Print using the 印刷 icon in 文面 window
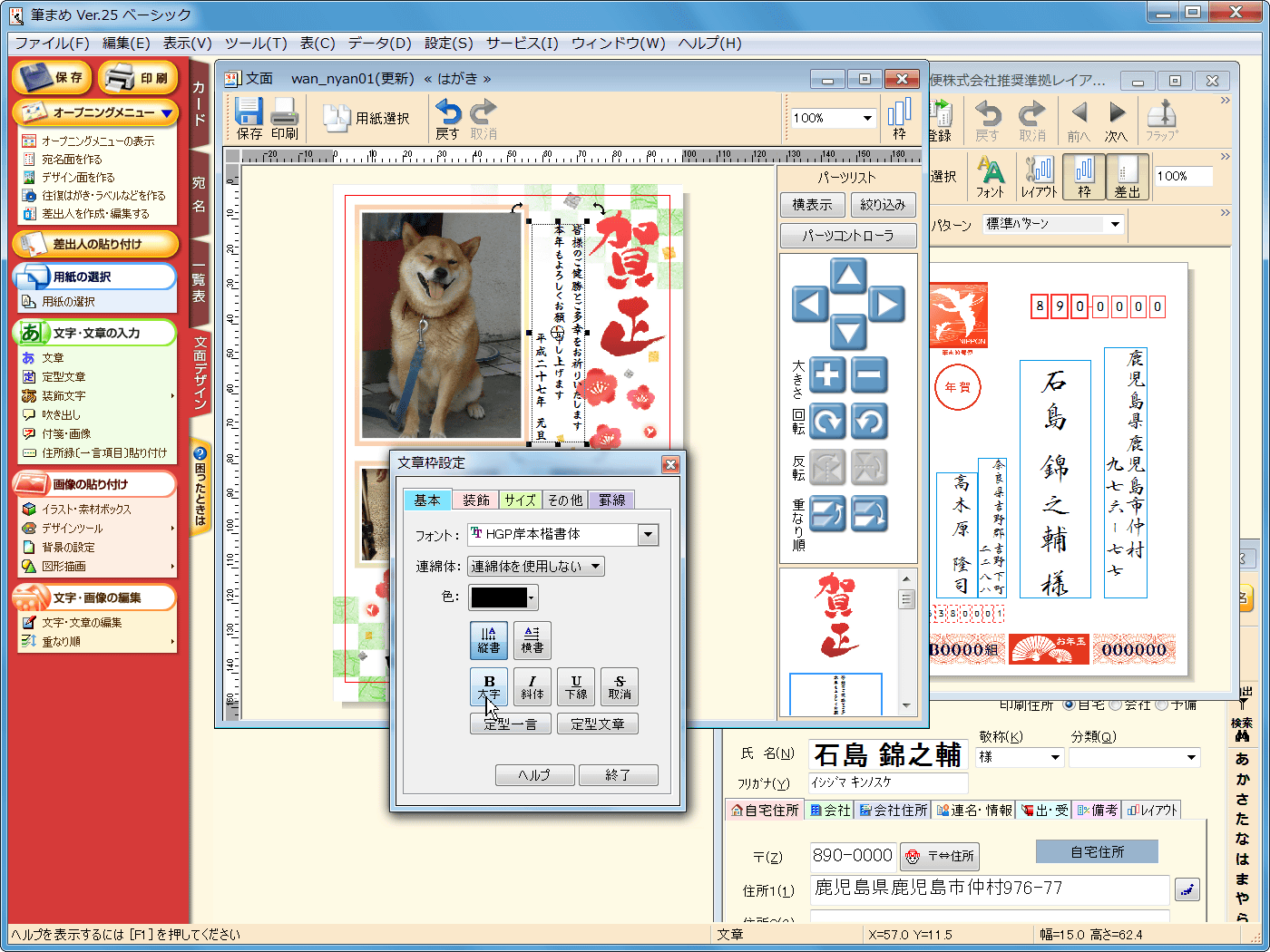 pos(284,119)
